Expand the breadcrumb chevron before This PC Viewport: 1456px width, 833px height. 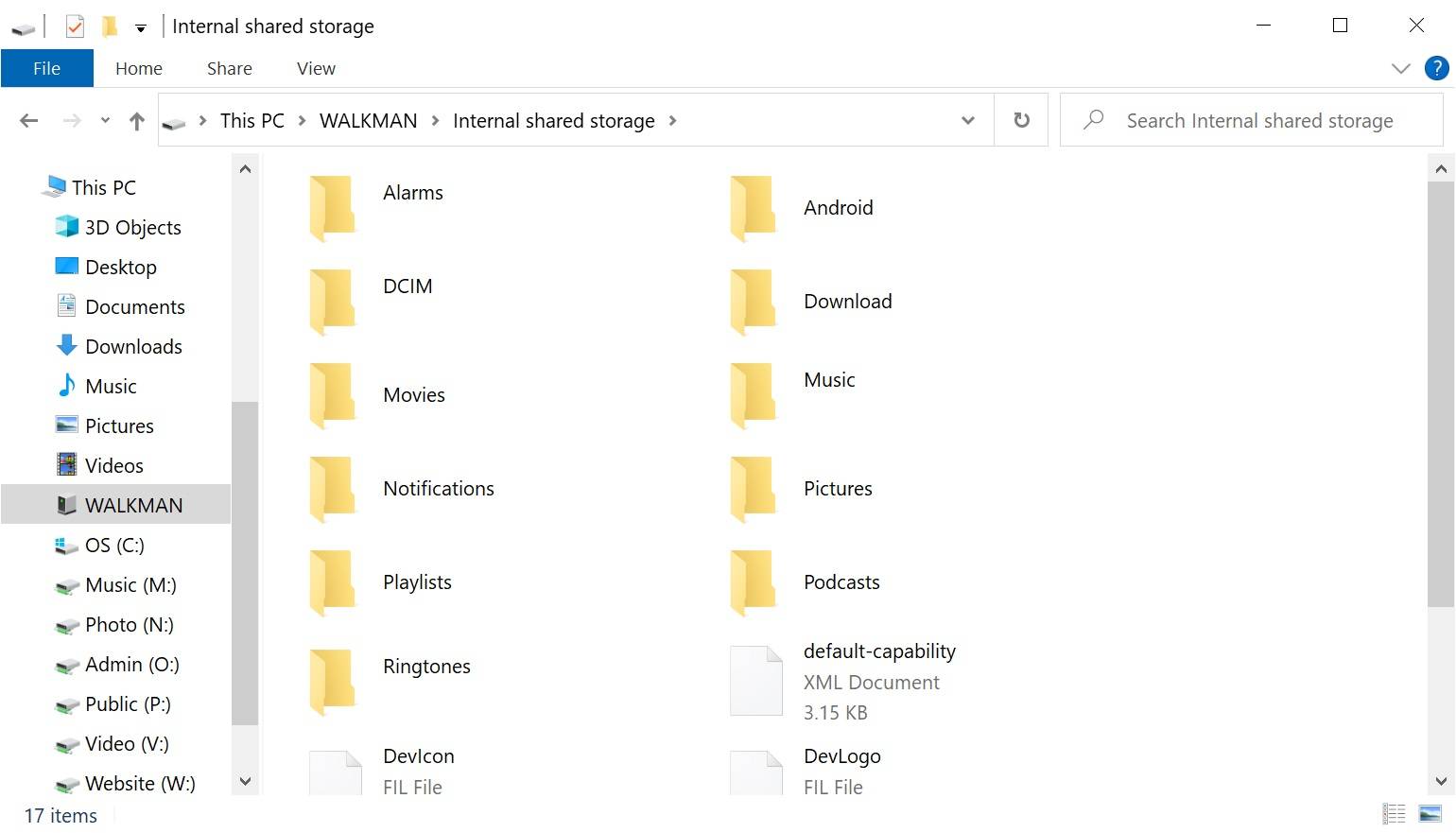[x=202, y=120]
